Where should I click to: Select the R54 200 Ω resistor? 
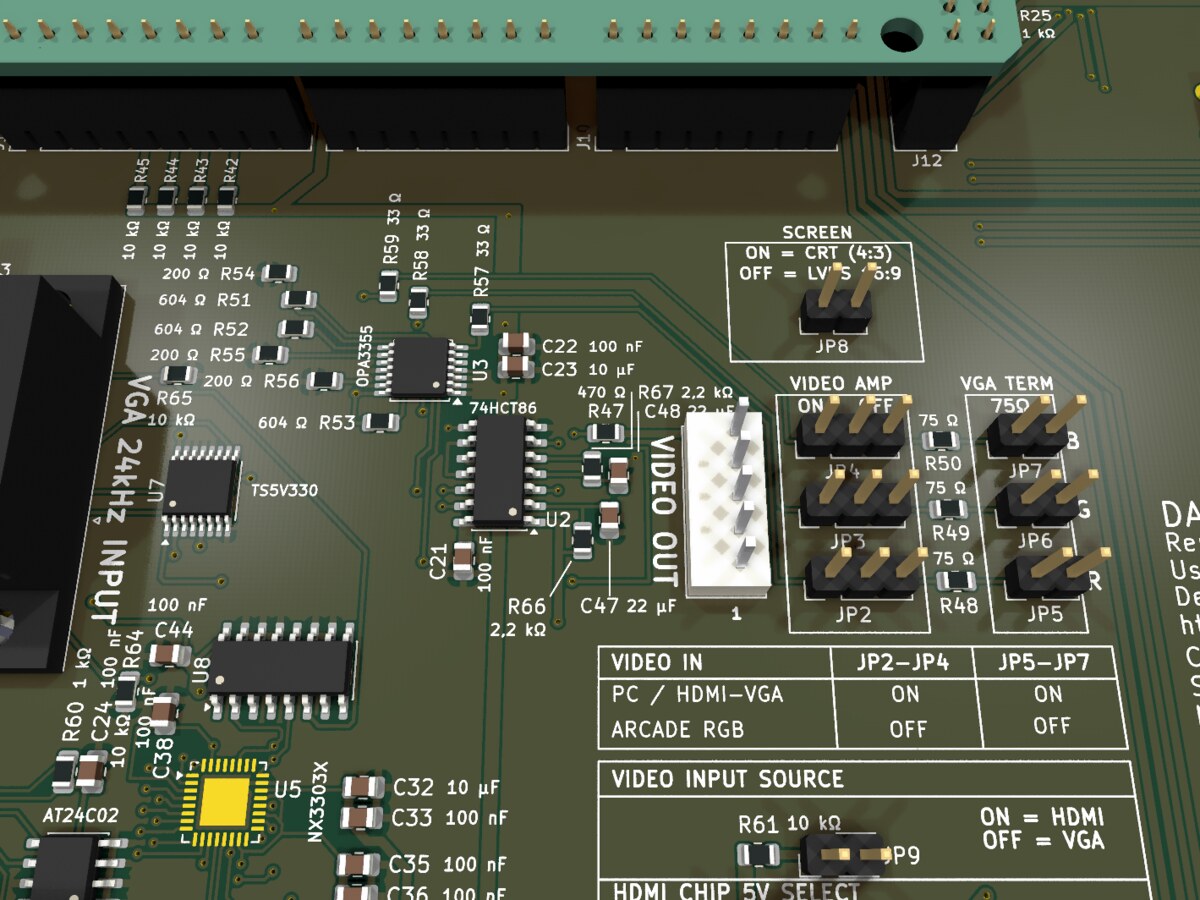tap(278, 273)
